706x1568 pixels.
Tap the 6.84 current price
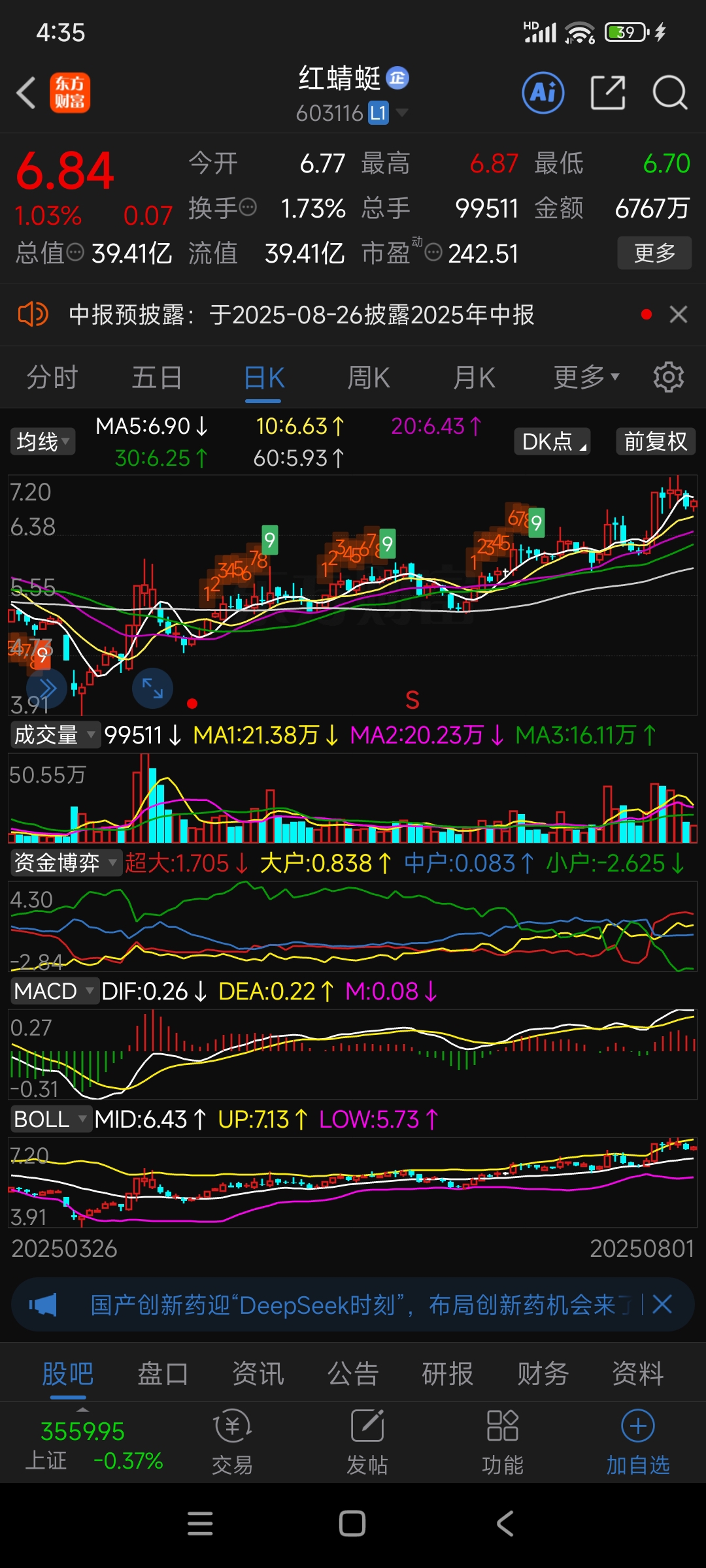pos(65,171)
